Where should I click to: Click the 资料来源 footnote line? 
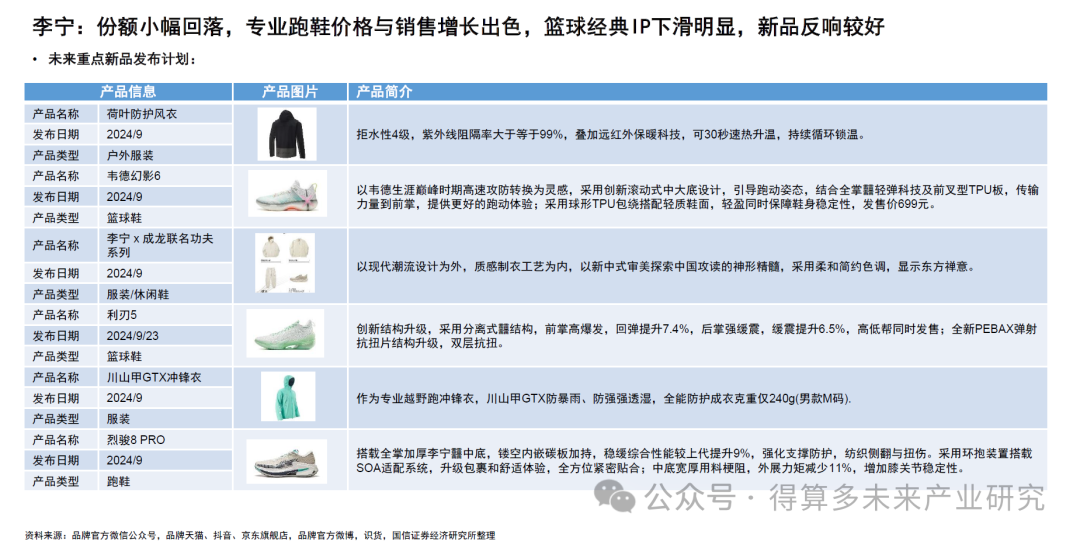[260, 535]
